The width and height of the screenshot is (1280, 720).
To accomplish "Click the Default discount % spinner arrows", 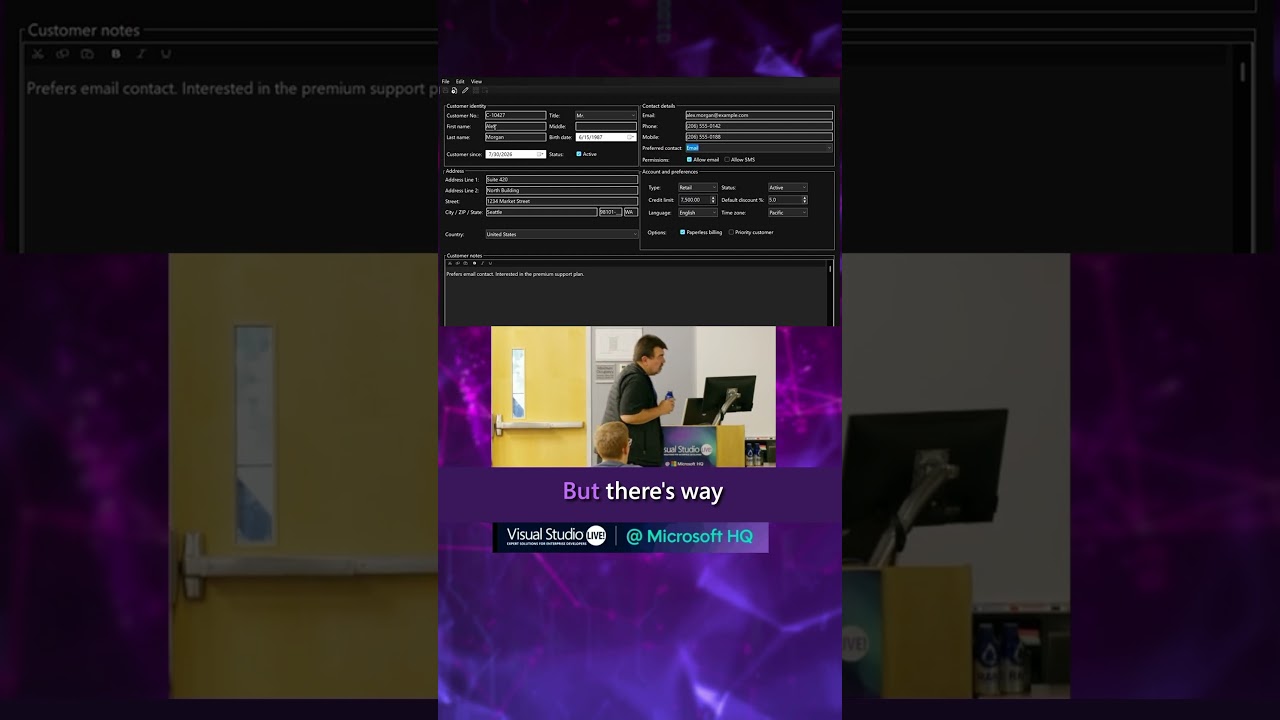I will click(x=803, y=200).
